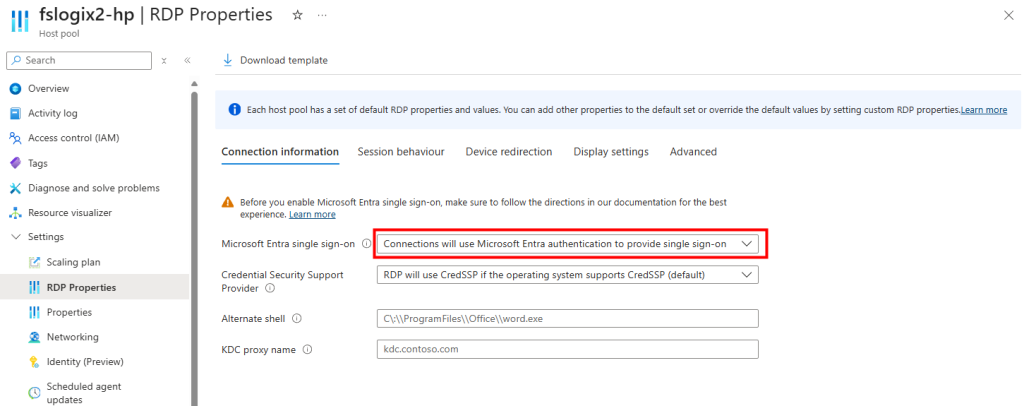Switch to Device redirection tab
Viewport: 1024px width, 406px height.
pos(508,152)
